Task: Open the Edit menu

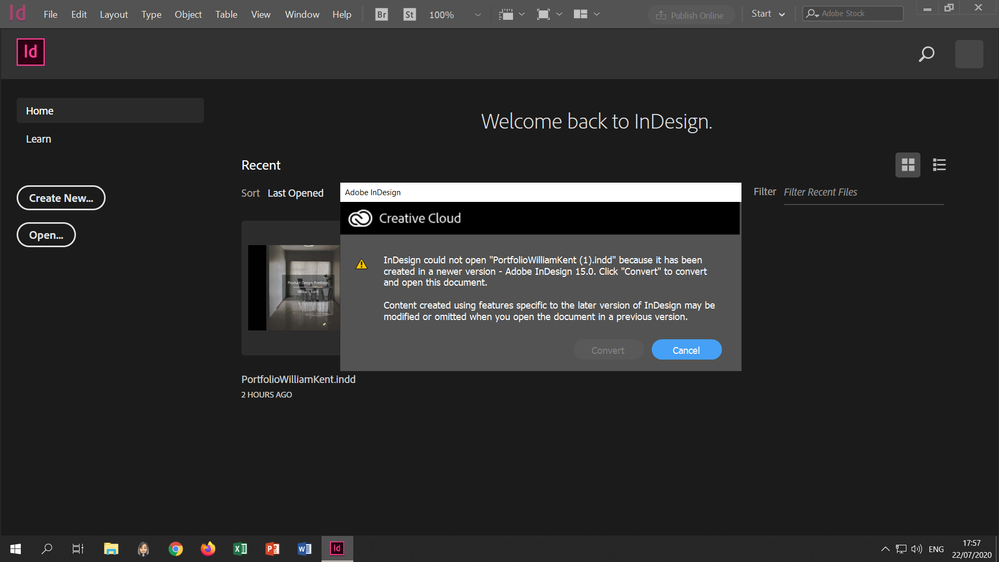Action: 79,14
